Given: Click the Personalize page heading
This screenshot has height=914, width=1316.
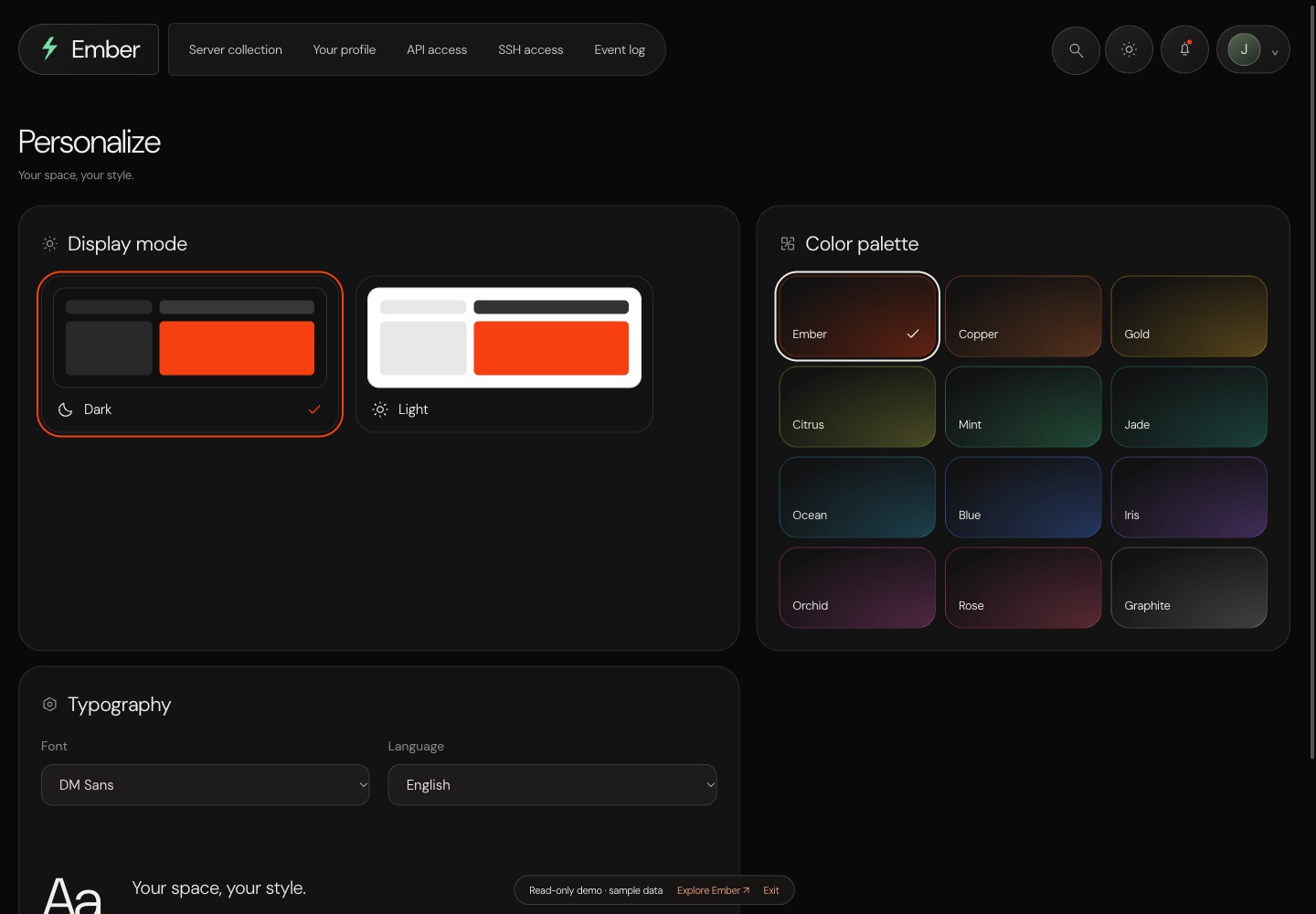Looking at the screenshot, I should (90, 142).
